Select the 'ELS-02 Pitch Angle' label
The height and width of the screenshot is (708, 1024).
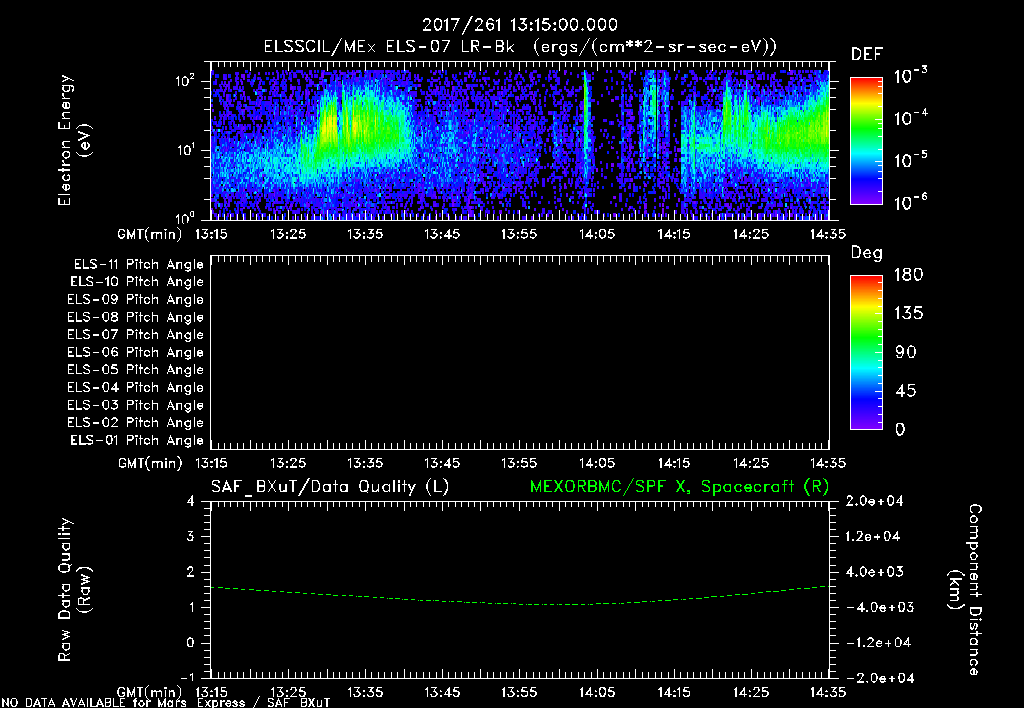click(x=135, y=423)
